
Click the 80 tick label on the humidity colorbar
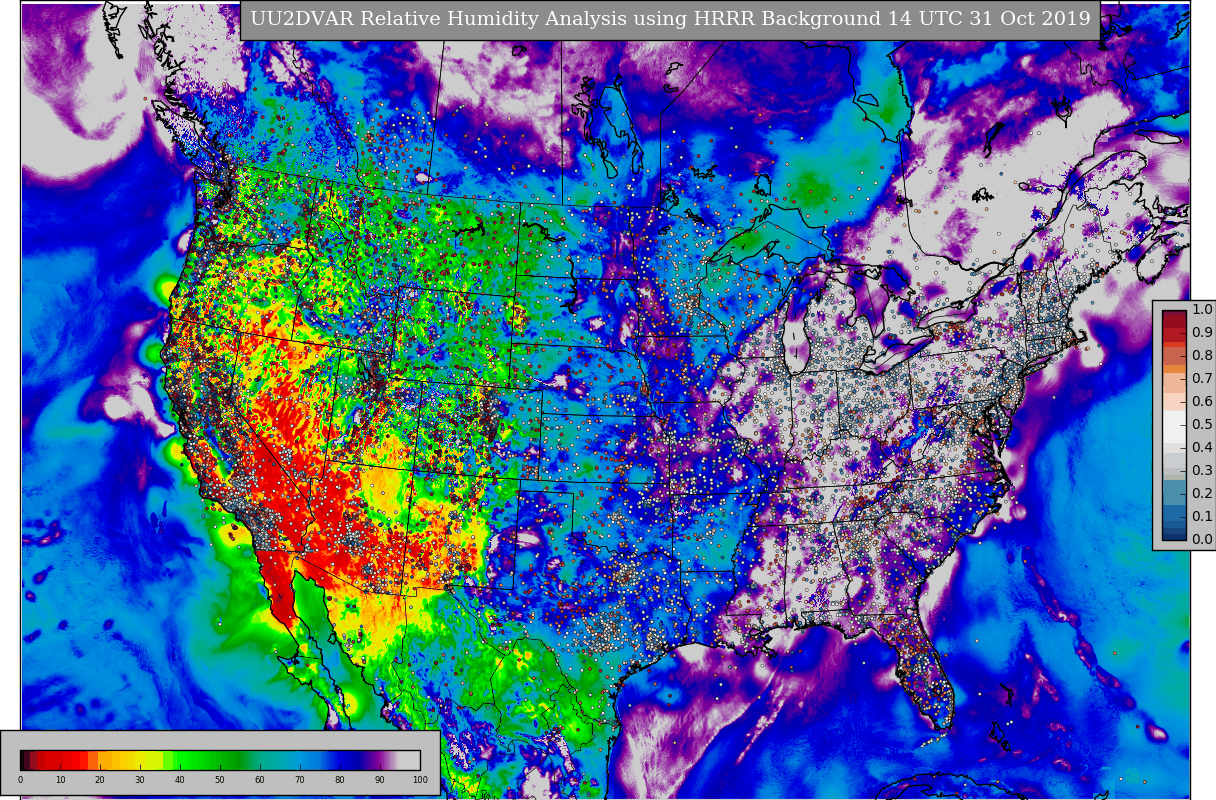coord(340,780)
